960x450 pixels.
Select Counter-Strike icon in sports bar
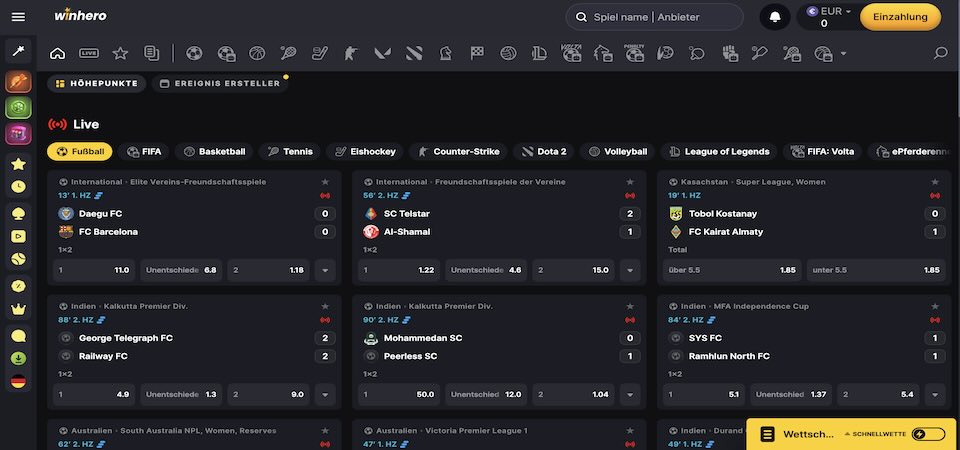[351, 53]
